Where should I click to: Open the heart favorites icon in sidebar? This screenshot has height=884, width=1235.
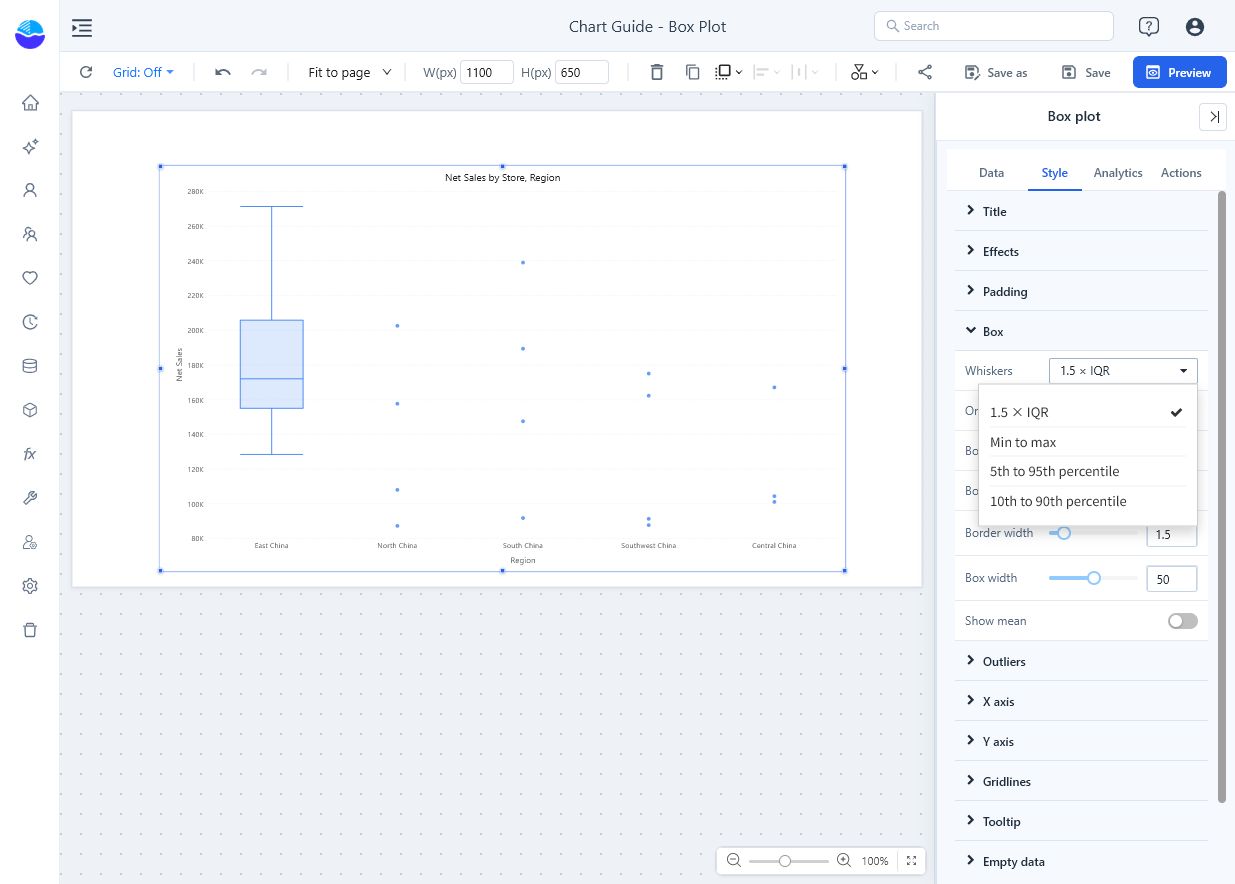click(30, 278)
